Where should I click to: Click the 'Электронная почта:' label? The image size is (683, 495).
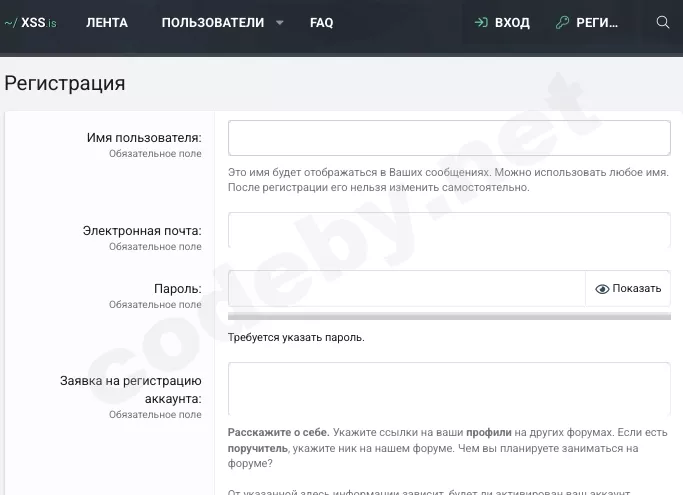coord(142,231)
